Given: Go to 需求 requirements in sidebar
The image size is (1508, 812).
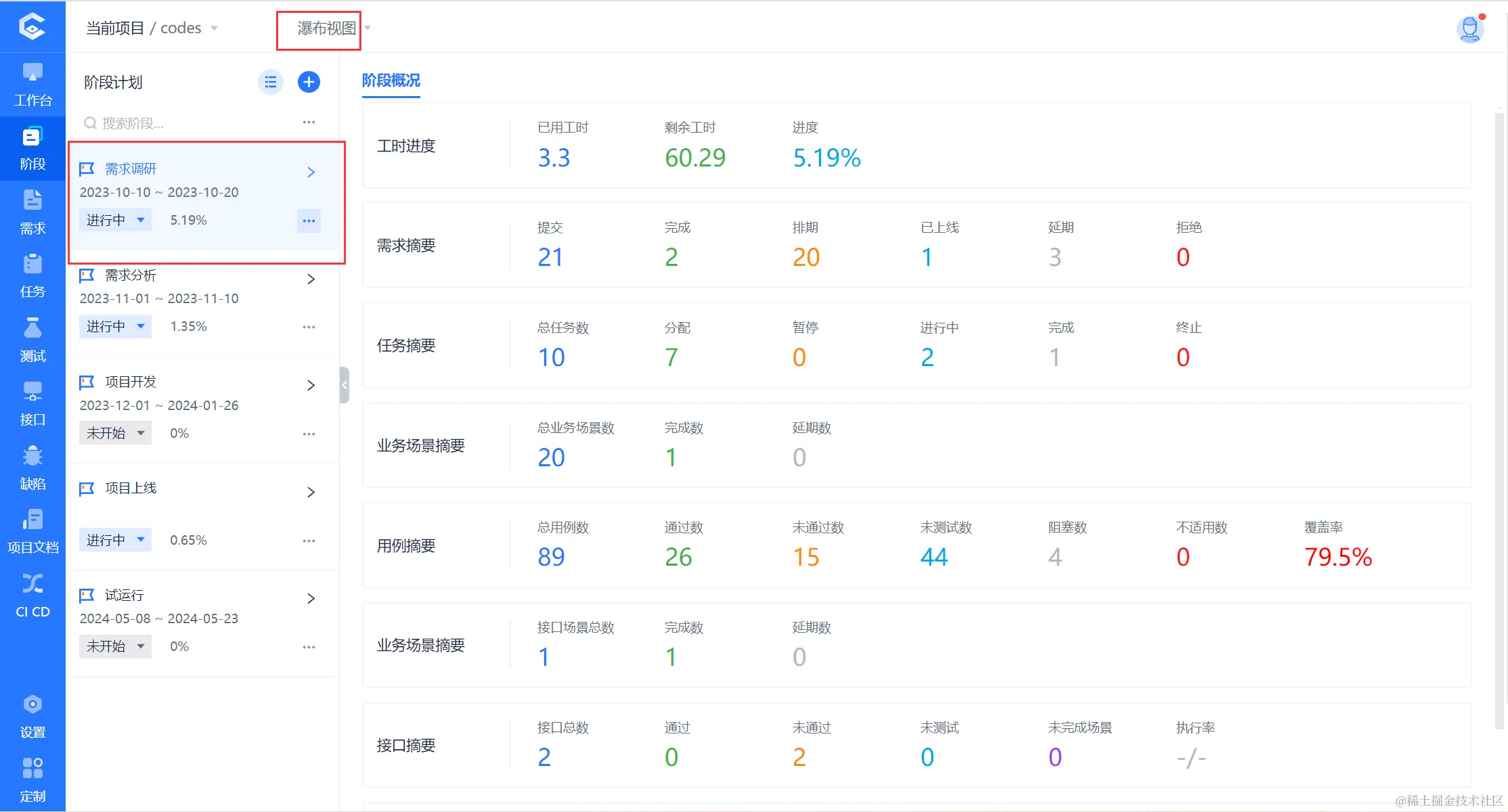Looking at the screenshot, I should 32,212.
